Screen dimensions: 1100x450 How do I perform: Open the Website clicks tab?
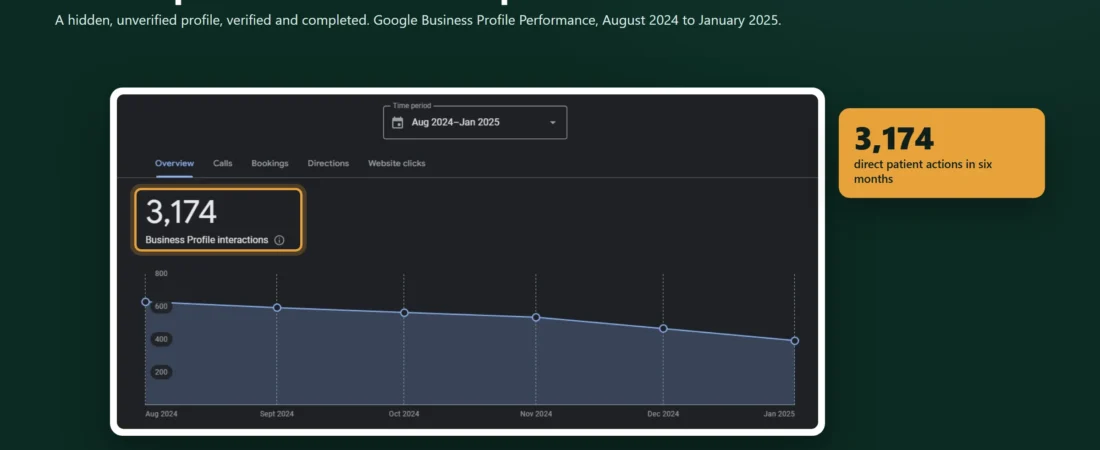[396, 164]
